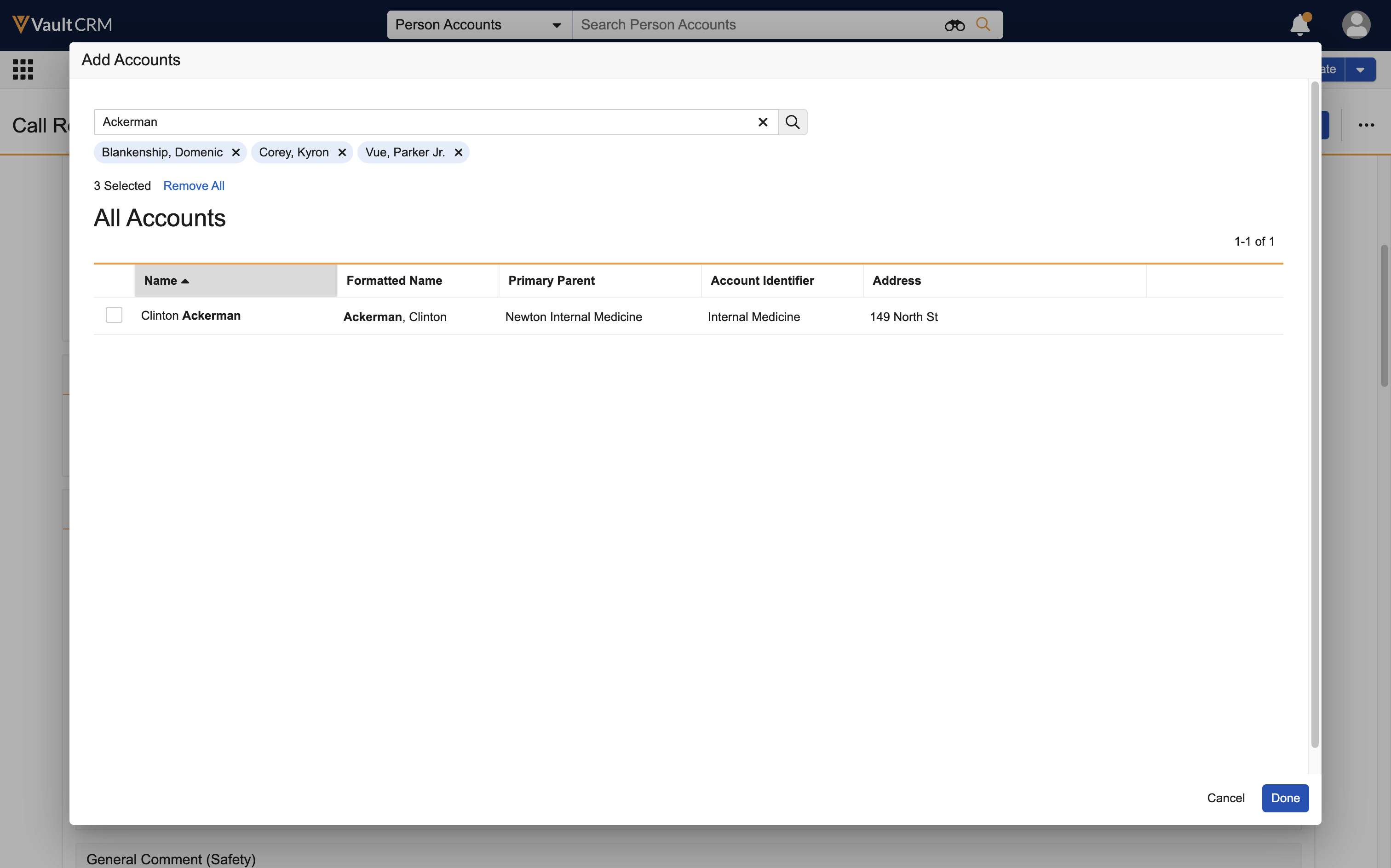This screenshot has width=1391, height=868.
Task: Clear the Ackerman search text
Action: point(762,122)
